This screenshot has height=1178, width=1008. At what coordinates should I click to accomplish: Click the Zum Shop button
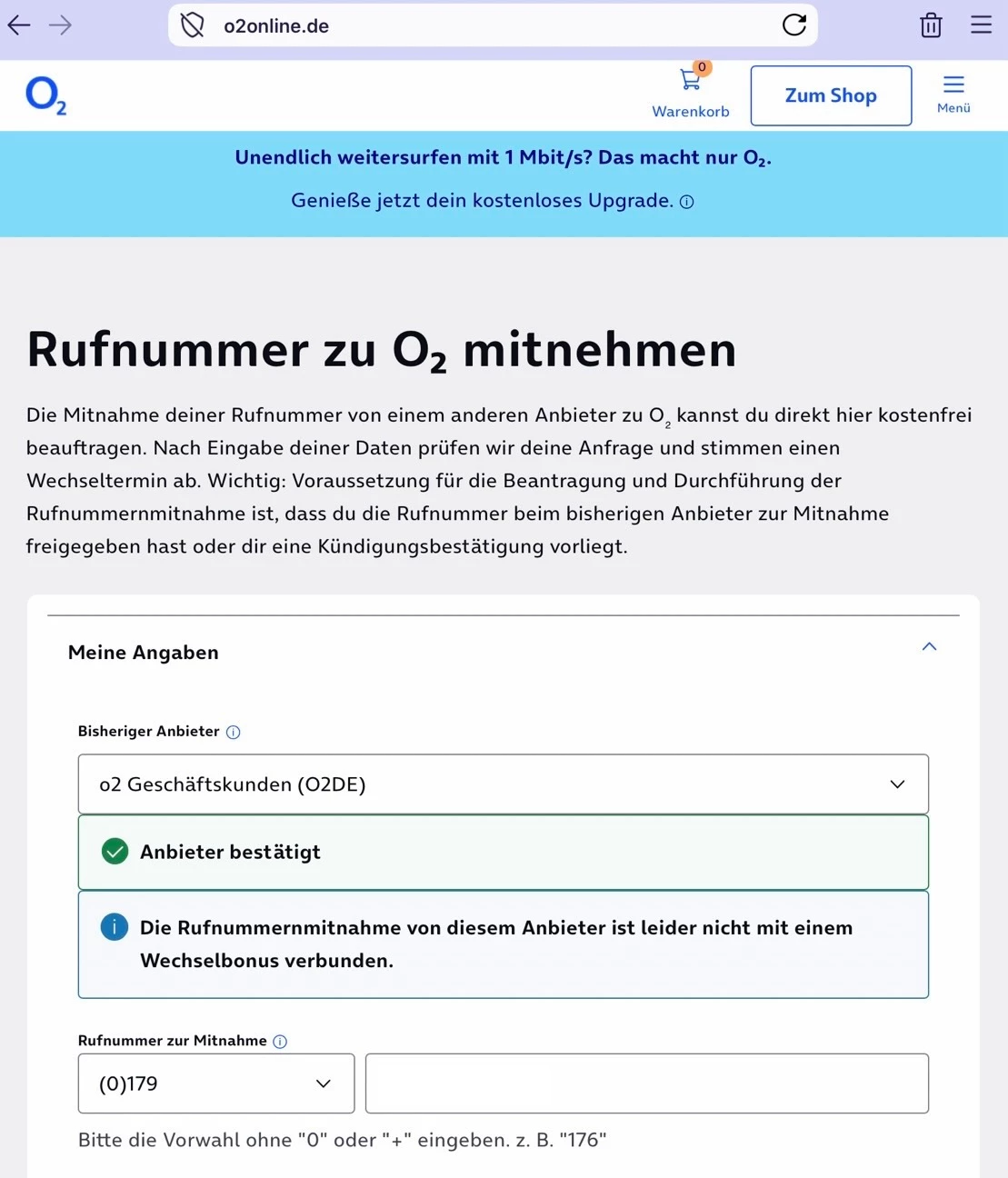coord(831,95)
